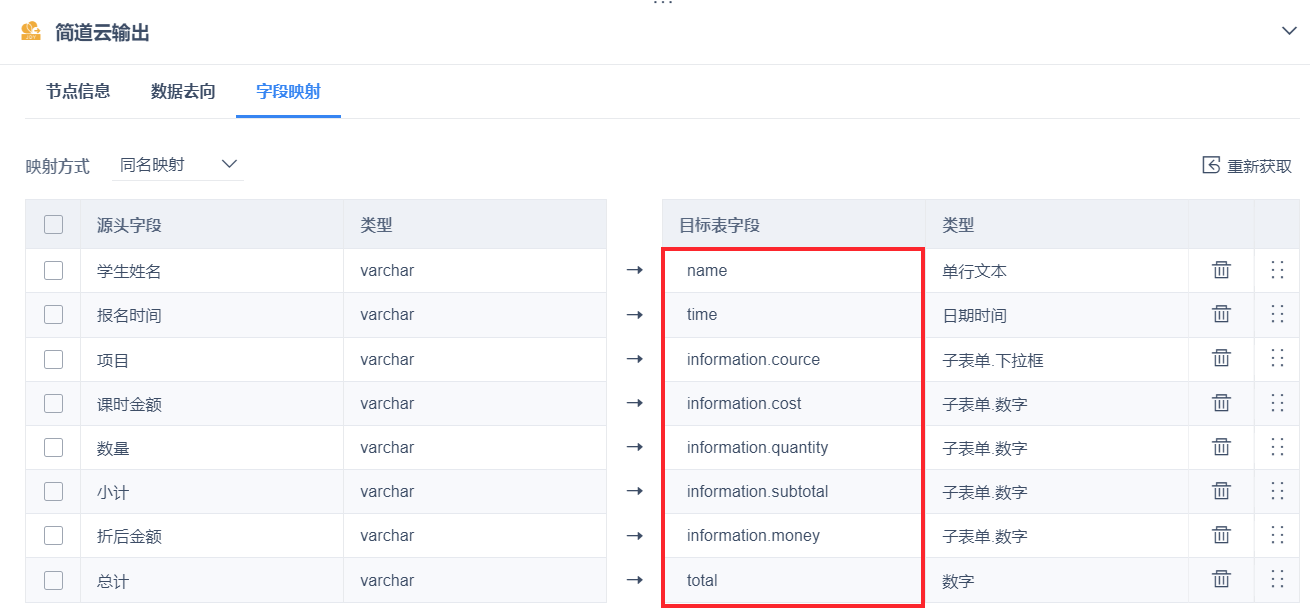Click the source field 学生姓名
The height and width of the screenshot is (608, 1310).
pyautogui.click(x=129, y=271)
